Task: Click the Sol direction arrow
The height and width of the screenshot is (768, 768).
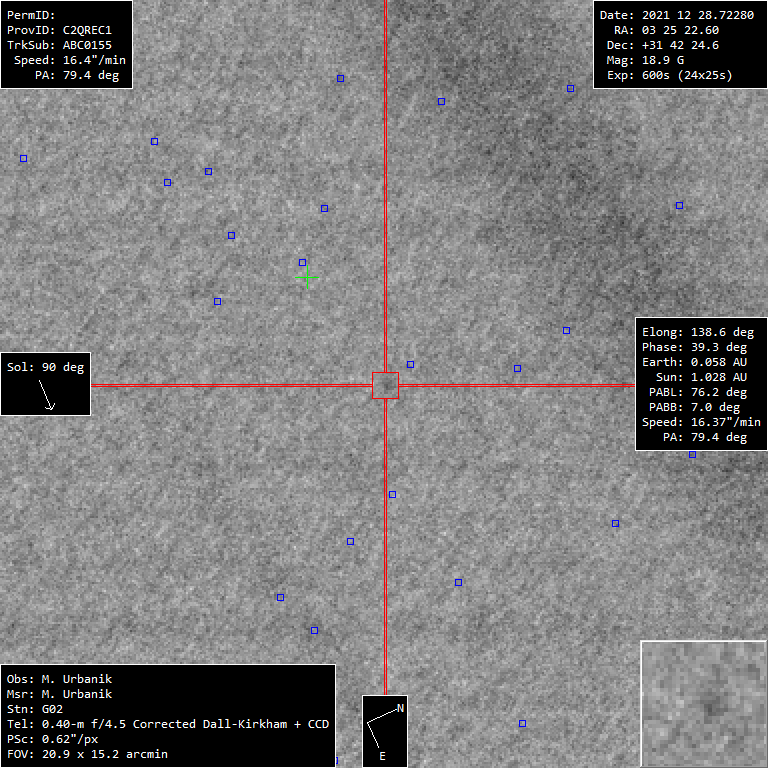Action: click(x=47, y=395)
